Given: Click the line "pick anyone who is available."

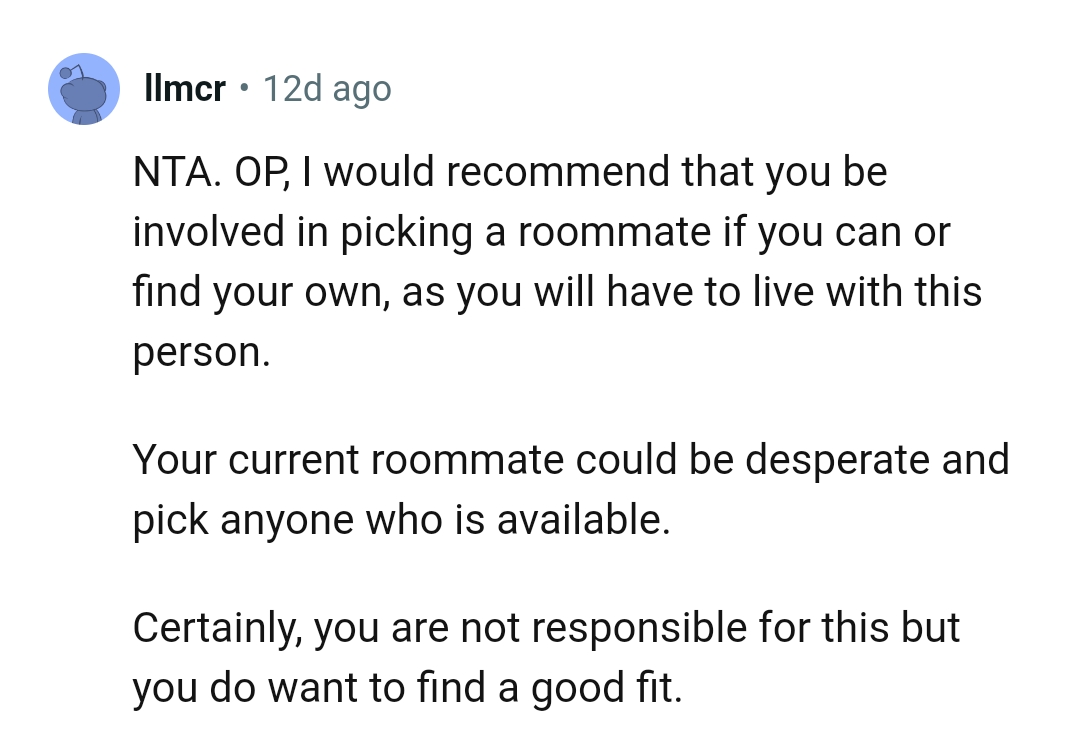Looking at the screenshot, I should pyautogui.click(x=401, y=520).
